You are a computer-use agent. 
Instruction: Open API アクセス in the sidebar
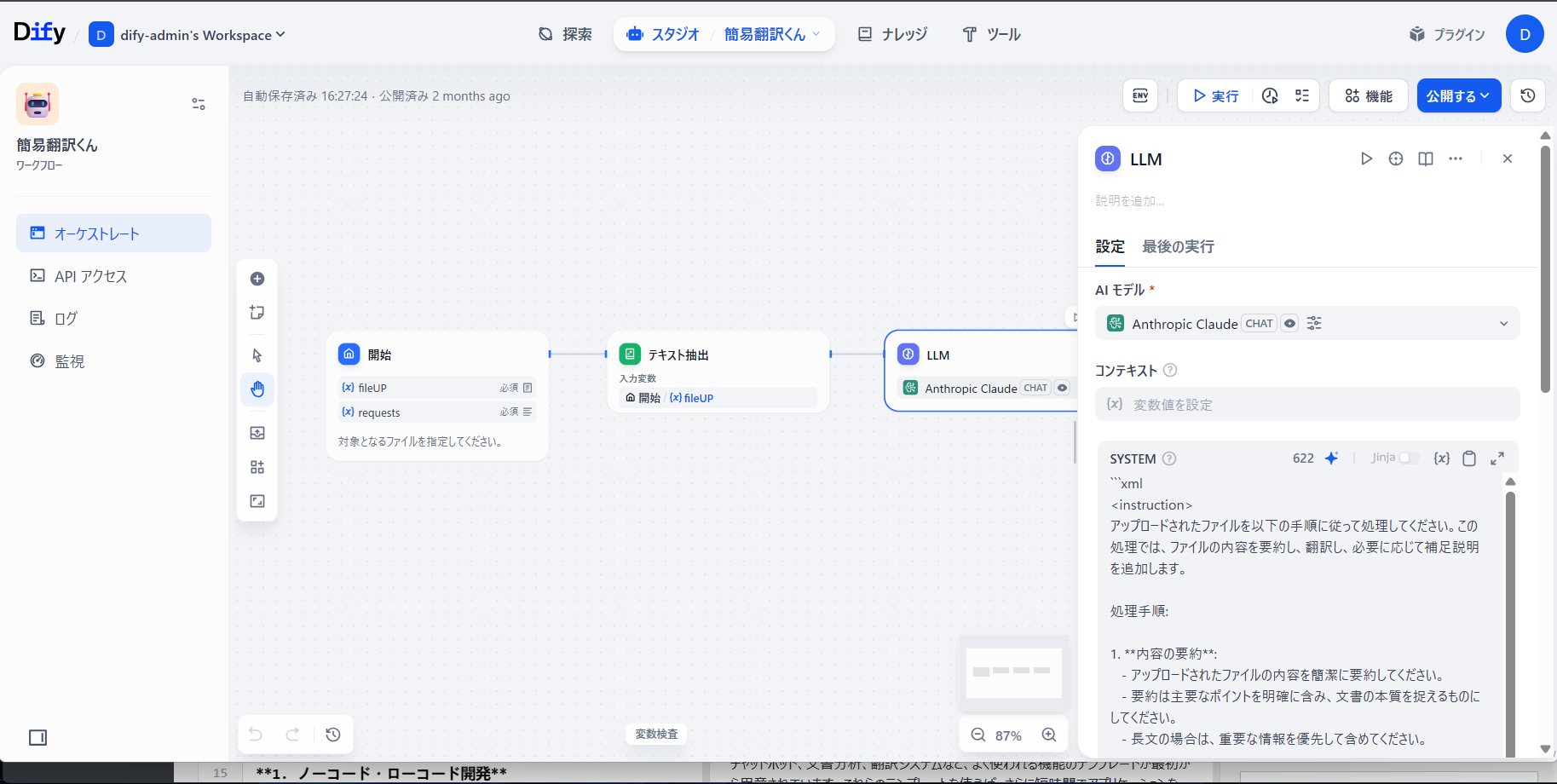(x=113, y=276)
